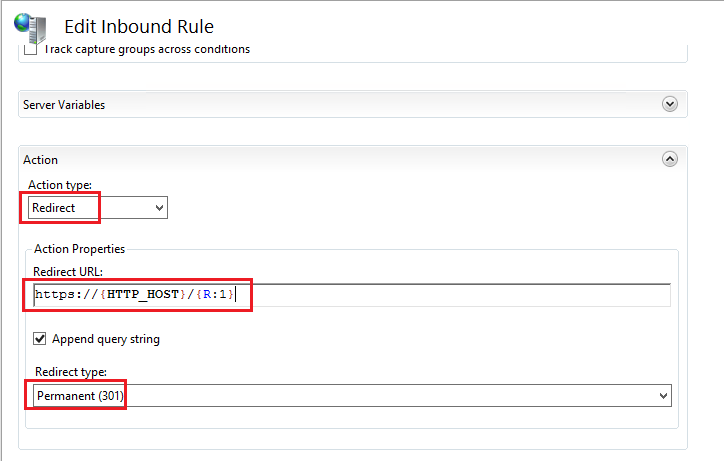Click the Track capture groups label text
The image size is (724, 461).
146,48
